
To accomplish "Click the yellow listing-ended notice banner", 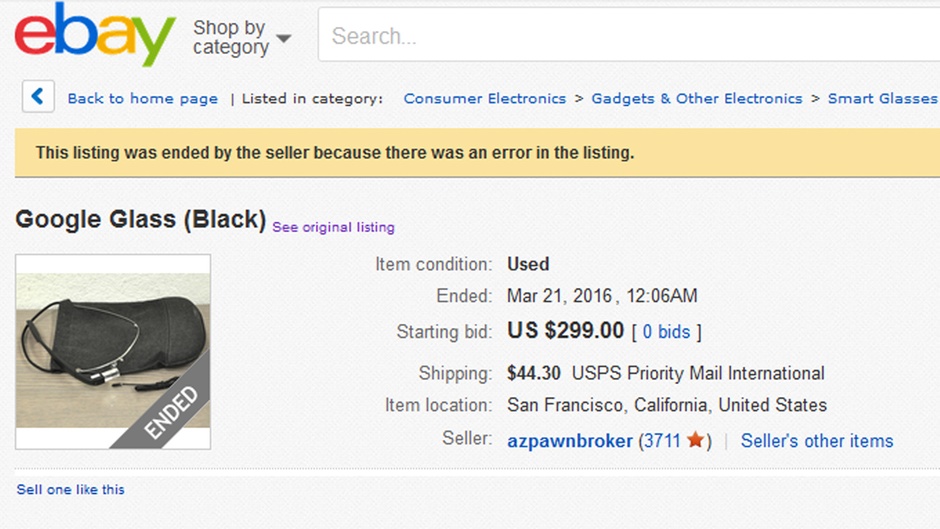I will coord(477,152).
